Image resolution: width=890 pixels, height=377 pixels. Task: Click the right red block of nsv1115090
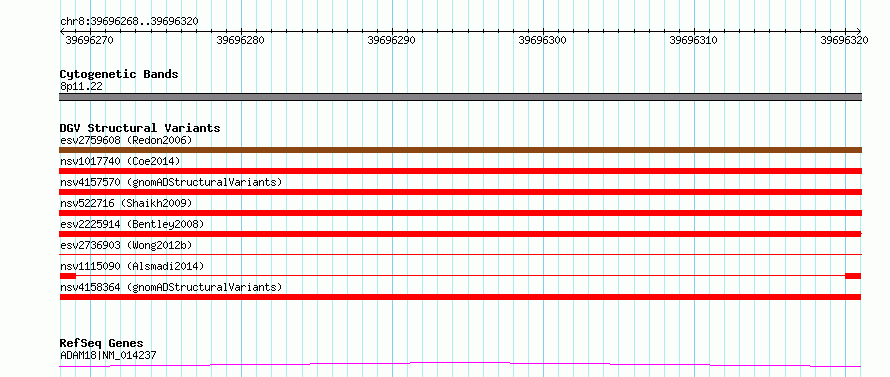[x=853, y=276]
